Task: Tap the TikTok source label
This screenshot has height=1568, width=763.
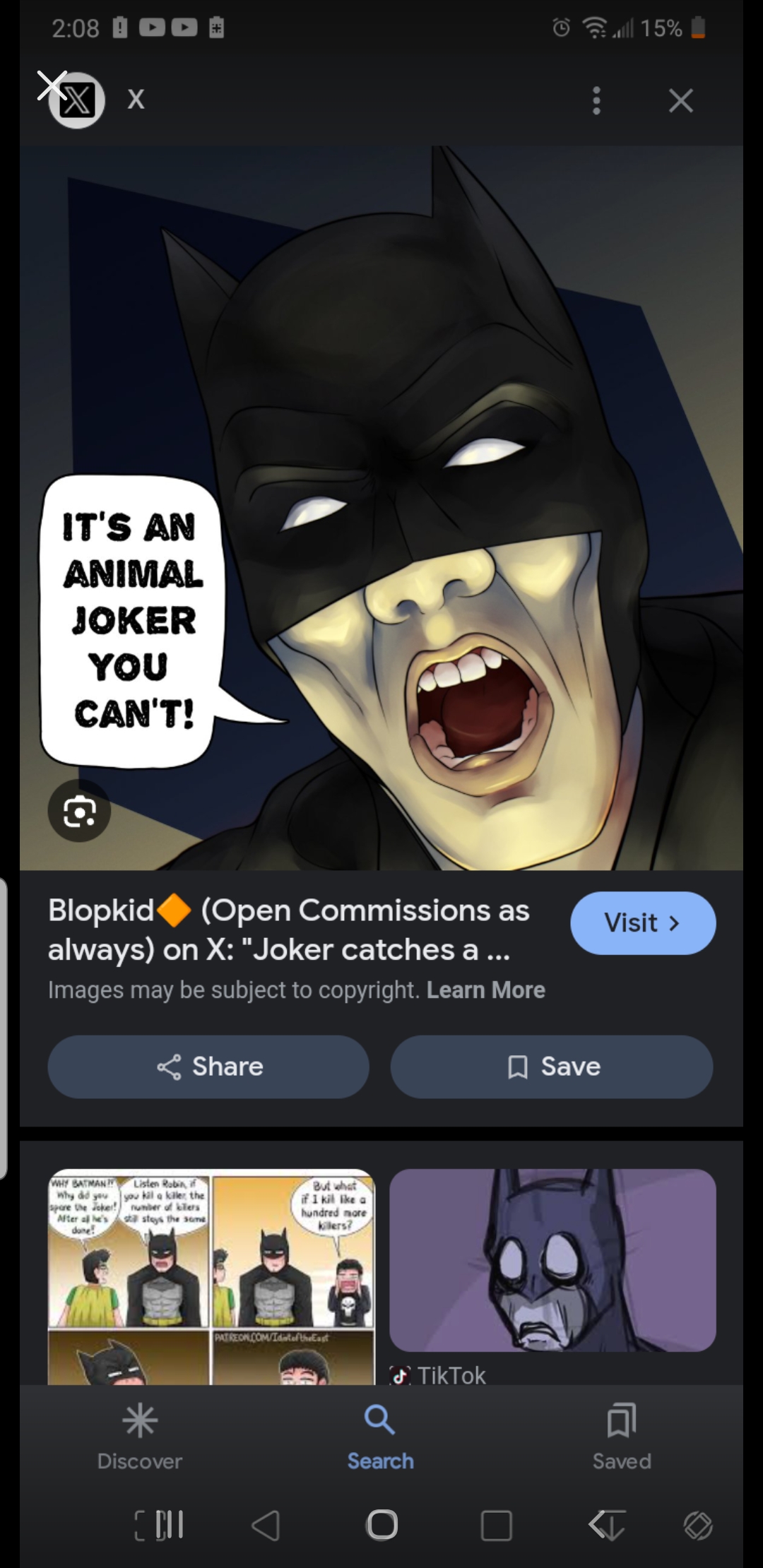Action: [x=438, y=1375]
